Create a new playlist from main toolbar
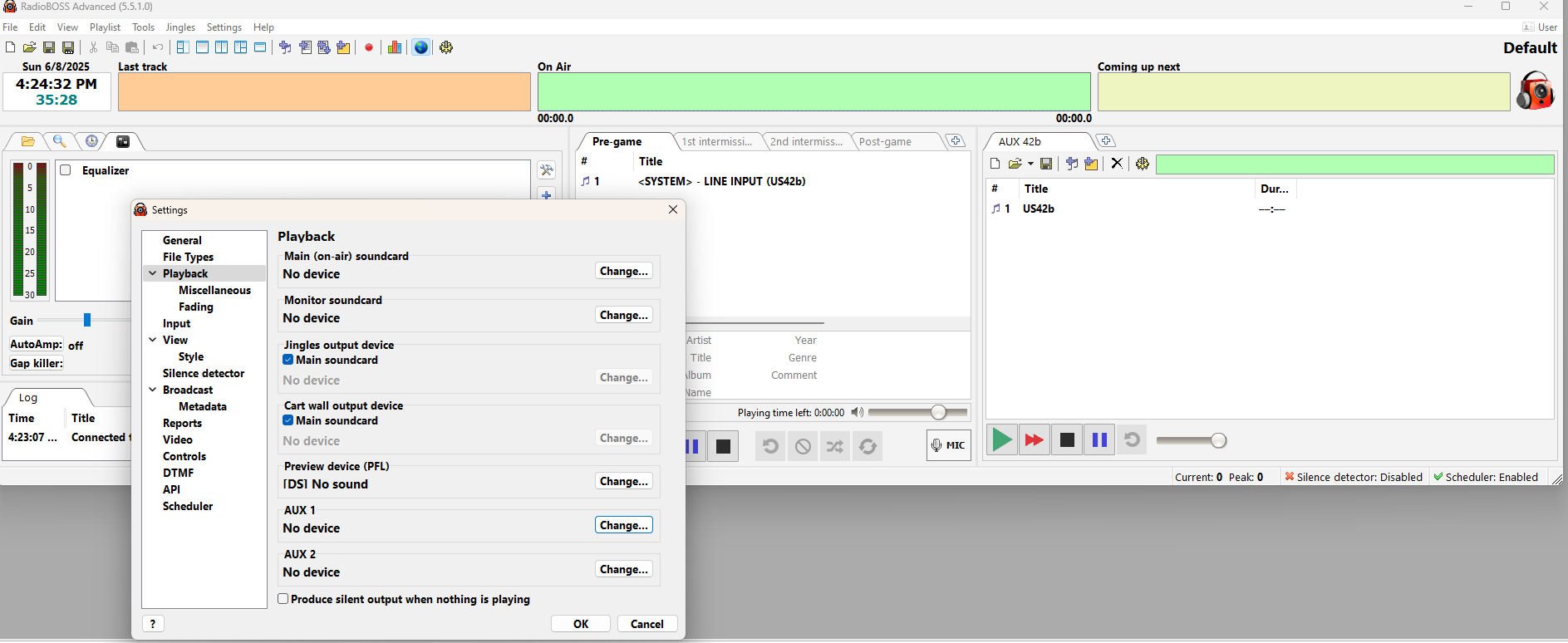 (10, 47)
